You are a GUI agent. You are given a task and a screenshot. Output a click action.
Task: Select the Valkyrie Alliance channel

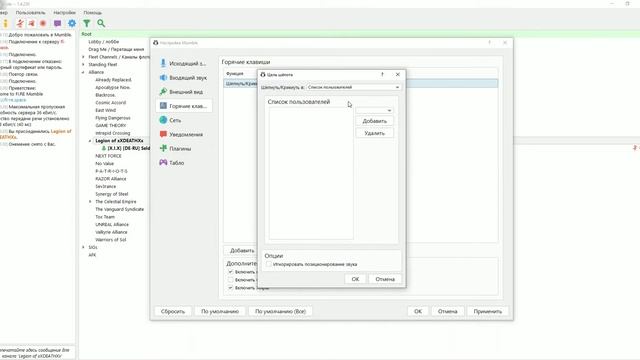[x=111, y=232]
